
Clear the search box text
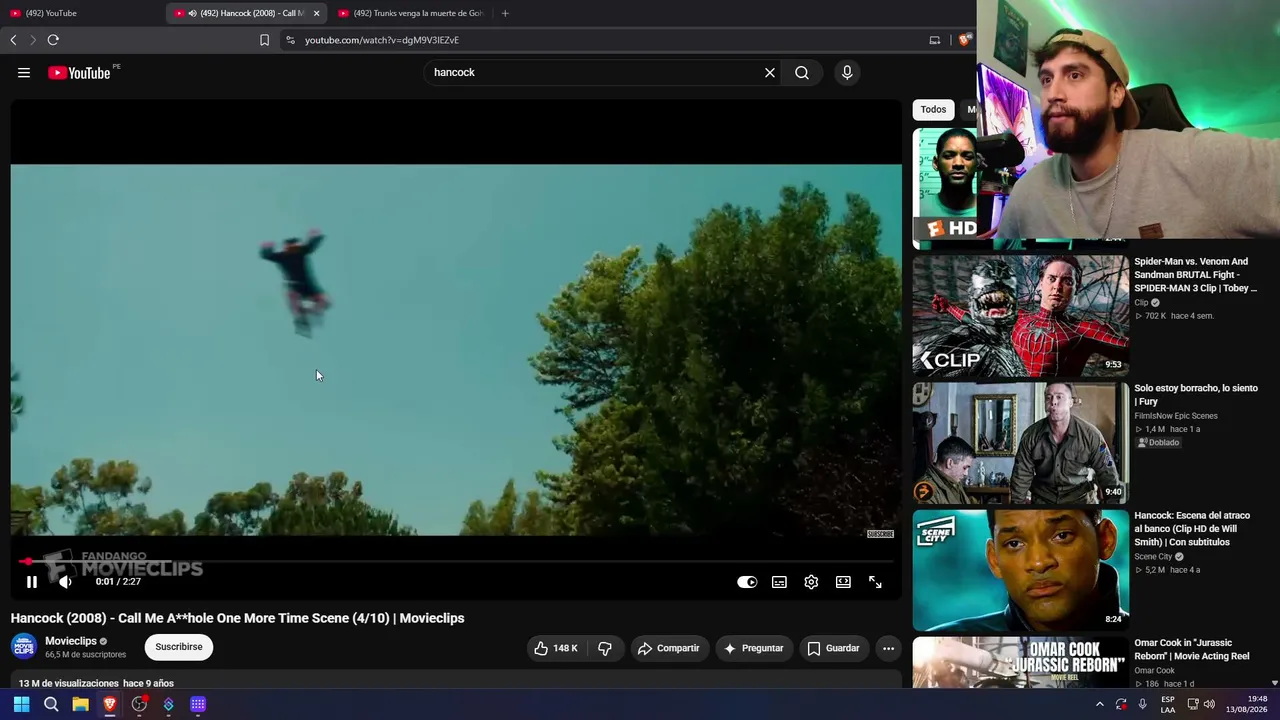point(770,72)
